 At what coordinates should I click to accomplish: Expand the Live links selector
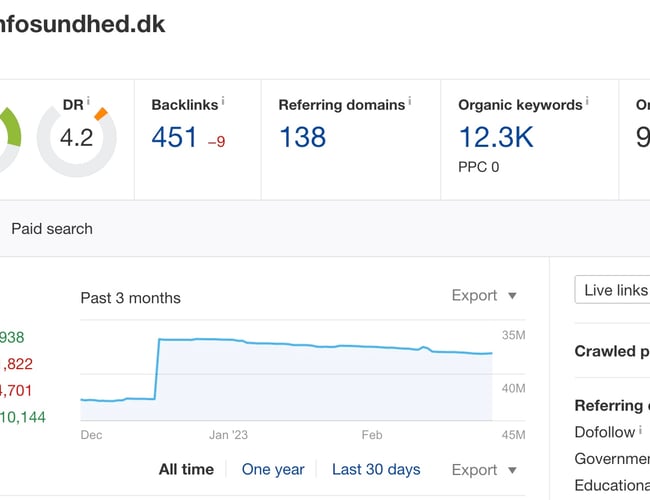614,290
